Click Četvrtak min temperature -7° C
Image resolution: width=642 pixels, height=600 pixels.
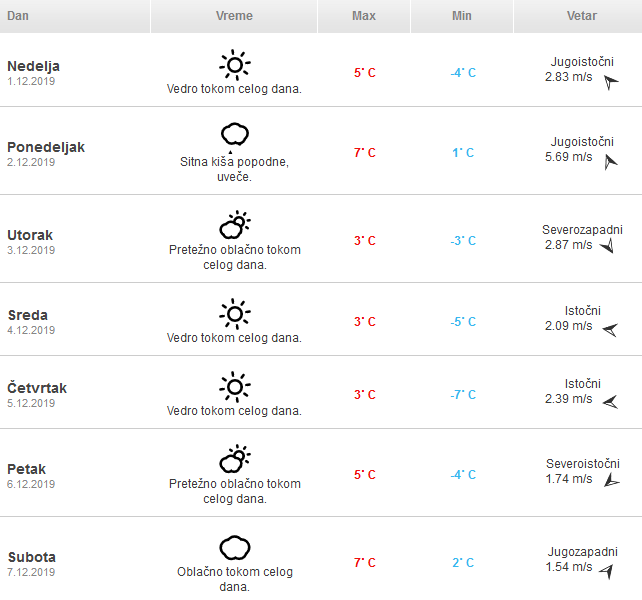462,395
